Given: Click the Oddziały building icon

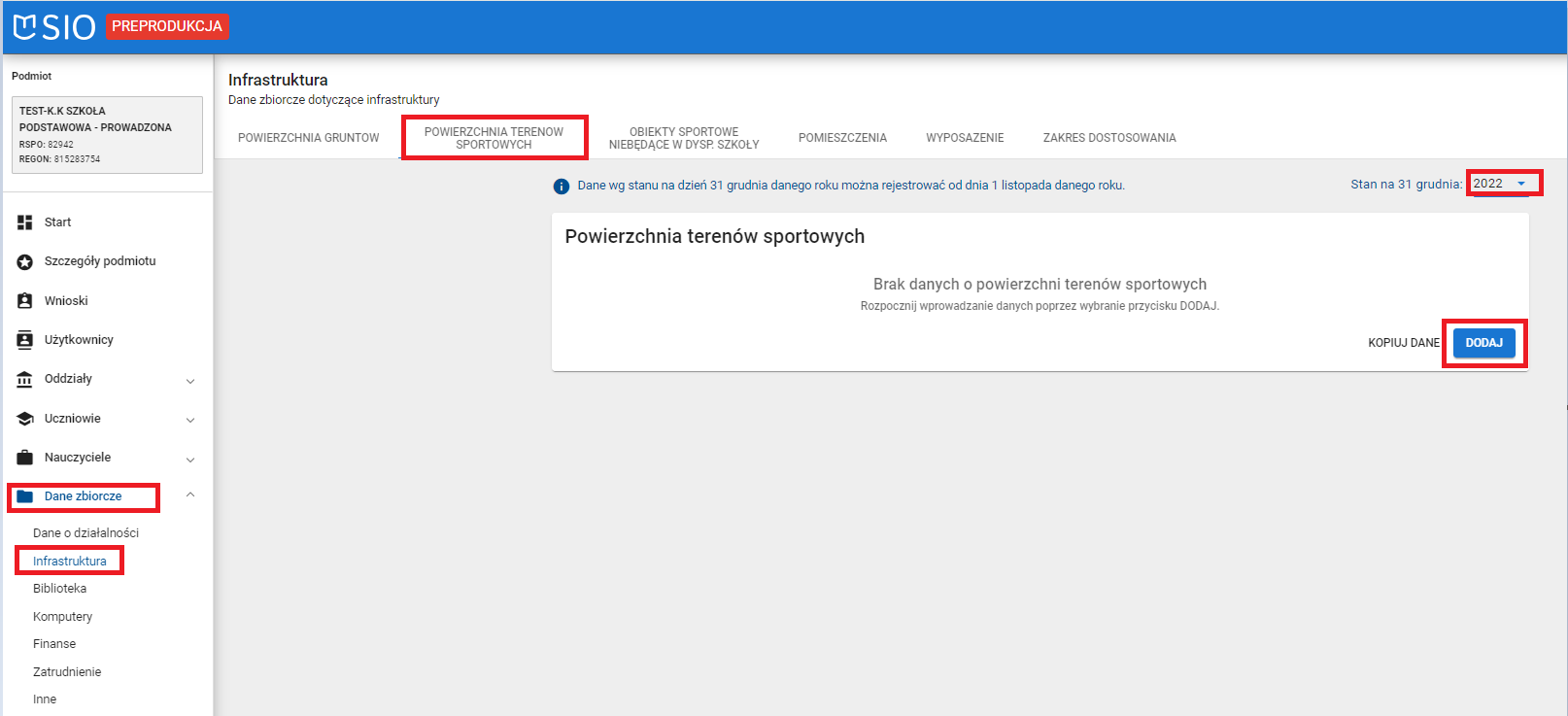Looking at the screenshot, I should [x=25, y=379].
